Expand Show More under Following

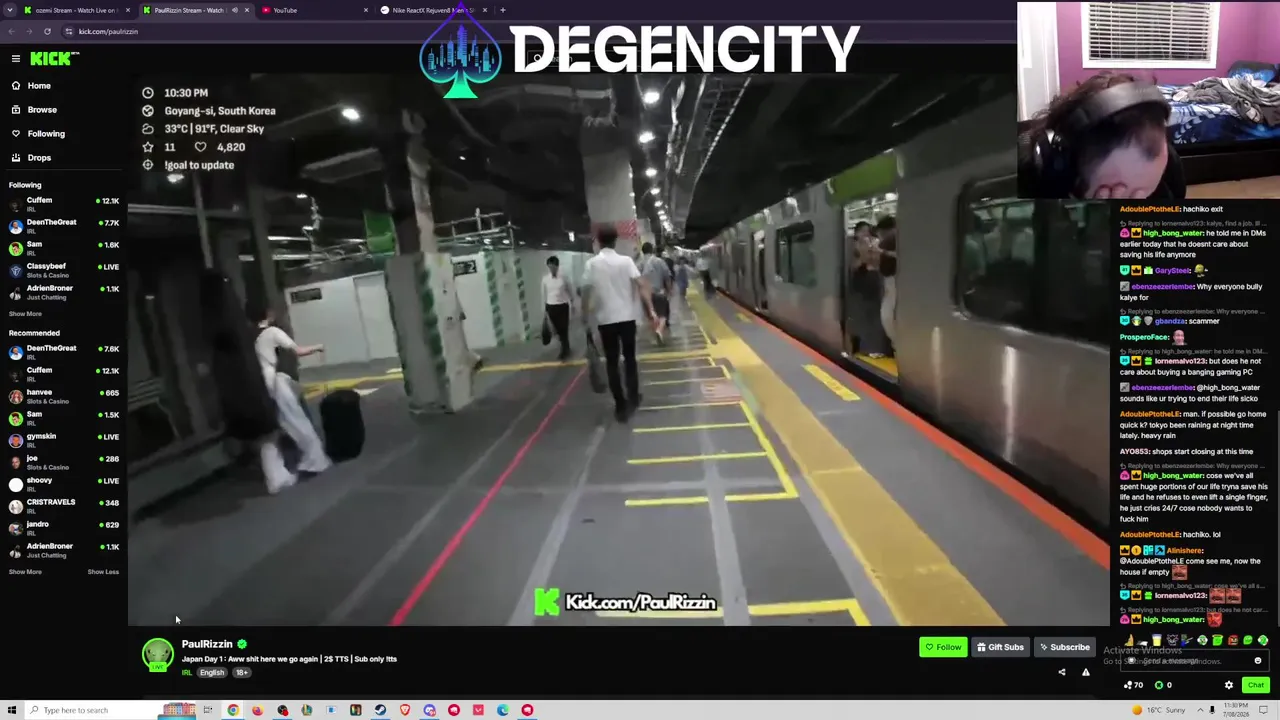click(x=25, y=314)
